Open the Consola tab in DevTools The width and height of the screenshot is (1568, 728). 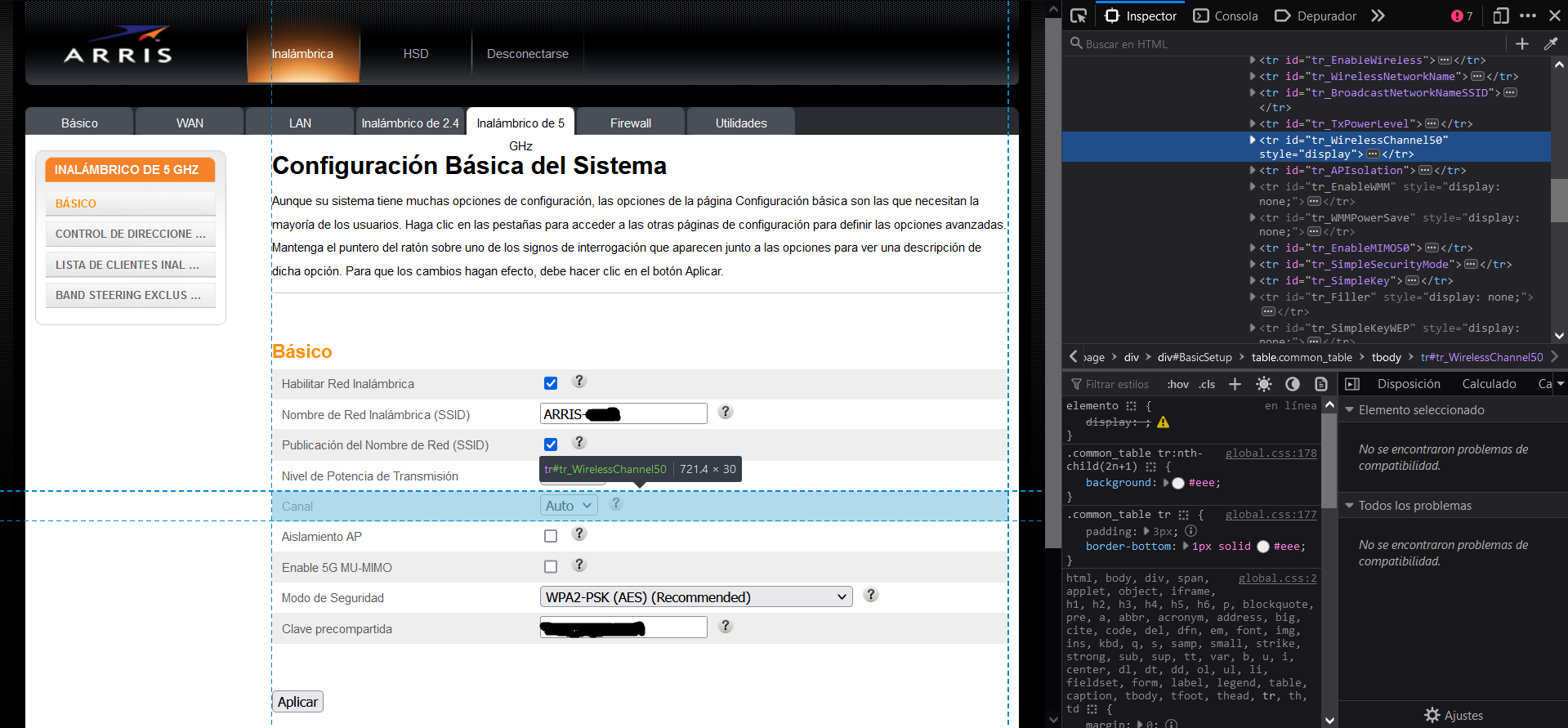point(1226,16)
